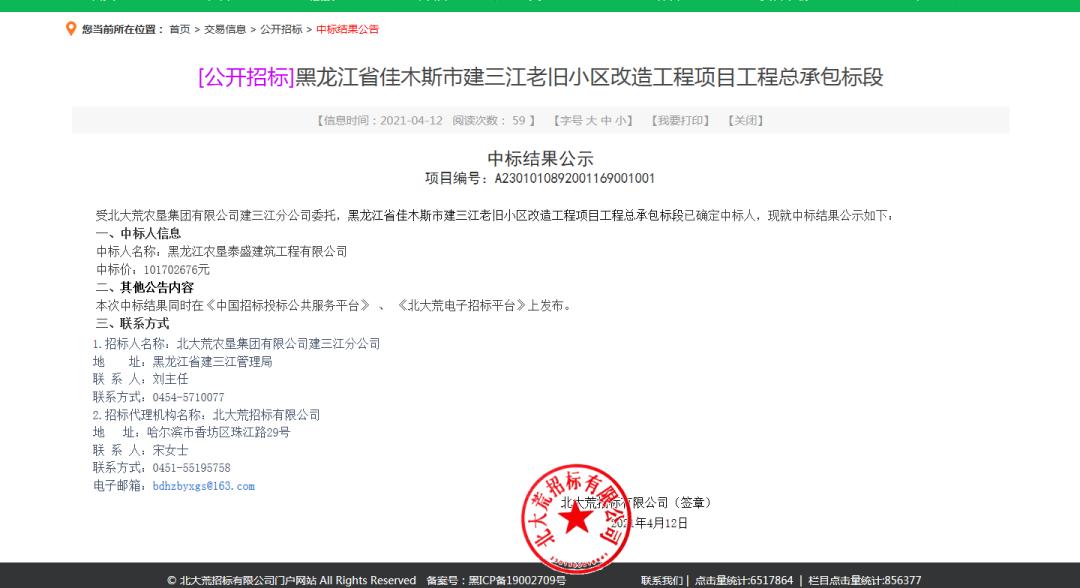The width and height of the screenshot is (1080, 588).
Task: Click the project title heading
Action: pyautogui.click(x=540, y=77)
